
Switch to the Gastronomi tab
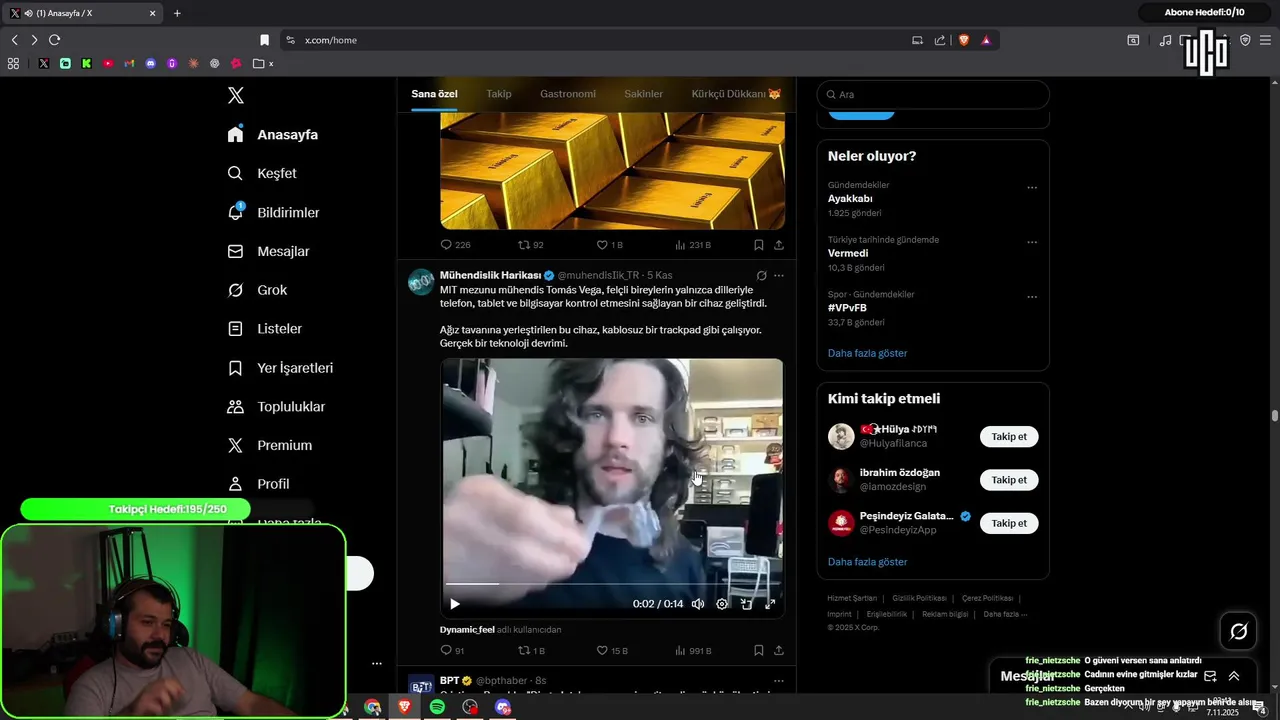pyautogui.click(x=568, y=94)
